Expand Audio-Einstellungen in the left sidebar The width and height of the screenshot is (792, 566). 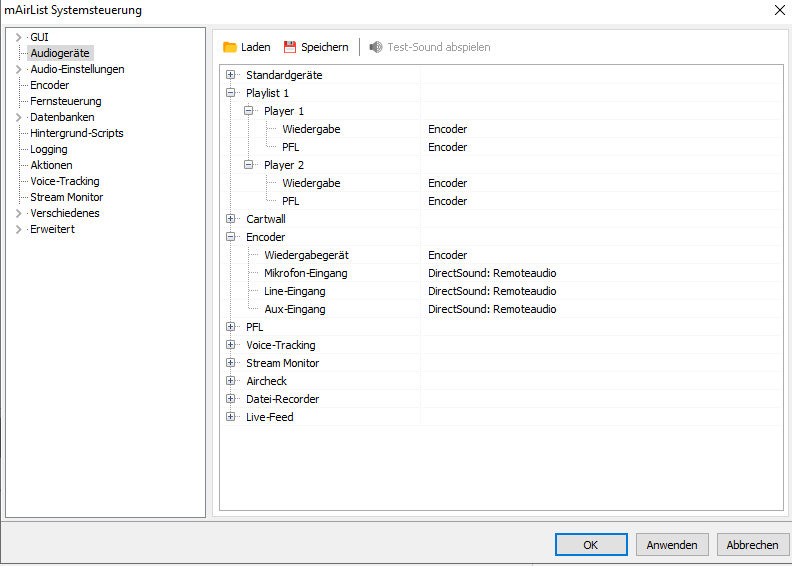pyautogui.click(x=18, y=69)
